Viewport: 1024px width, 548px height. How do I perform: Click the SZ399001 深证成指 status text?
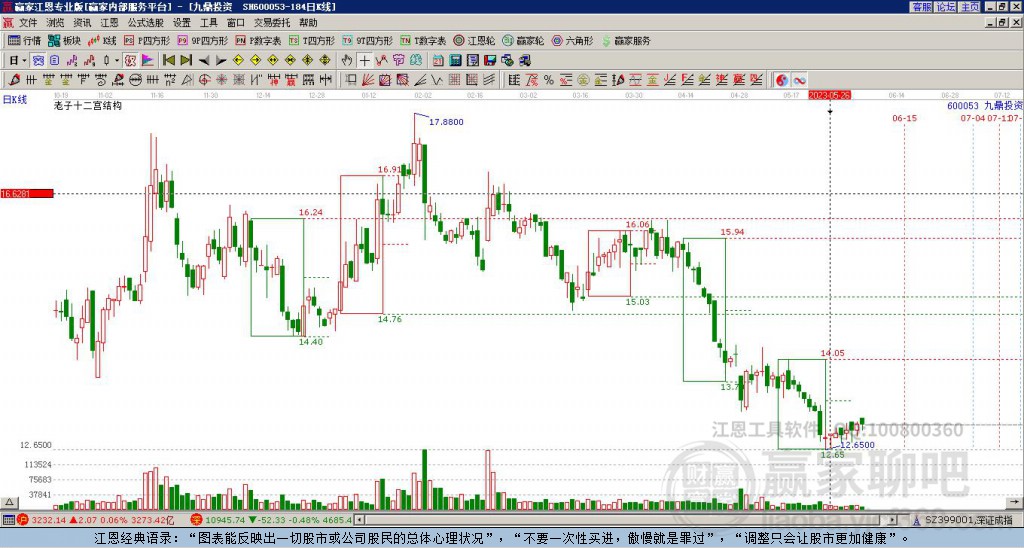tap(968, 520)
